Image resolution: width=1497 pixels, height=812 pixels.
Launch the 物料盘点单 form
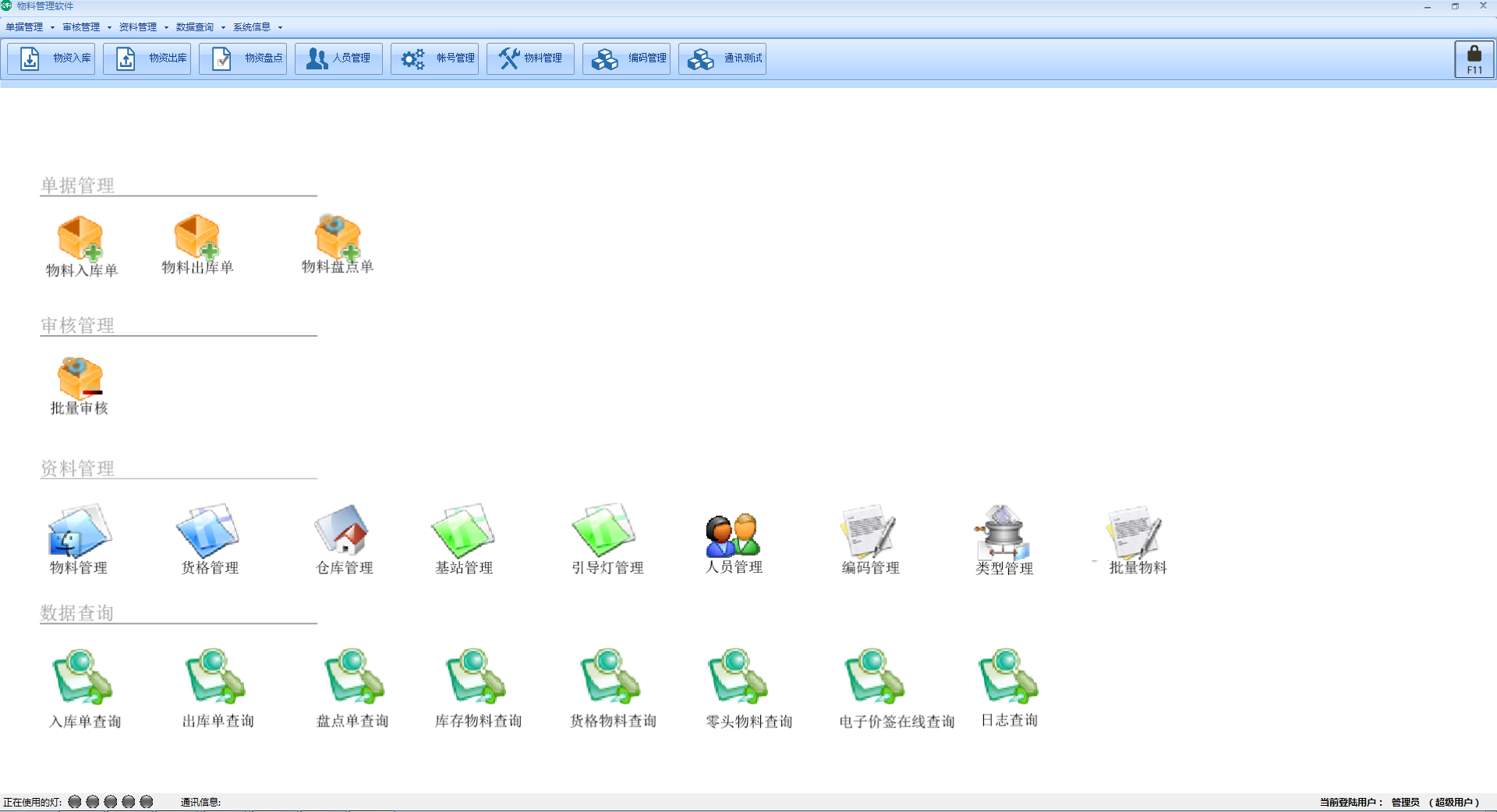pos(337,236)
